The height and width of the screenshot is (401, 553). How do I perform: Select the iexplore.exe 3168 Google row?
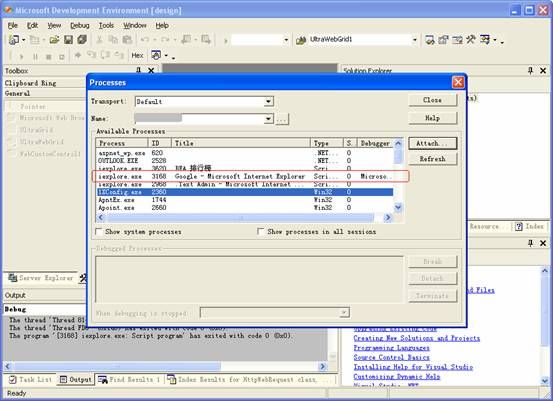pyautogui.click(x=245, y=176)
